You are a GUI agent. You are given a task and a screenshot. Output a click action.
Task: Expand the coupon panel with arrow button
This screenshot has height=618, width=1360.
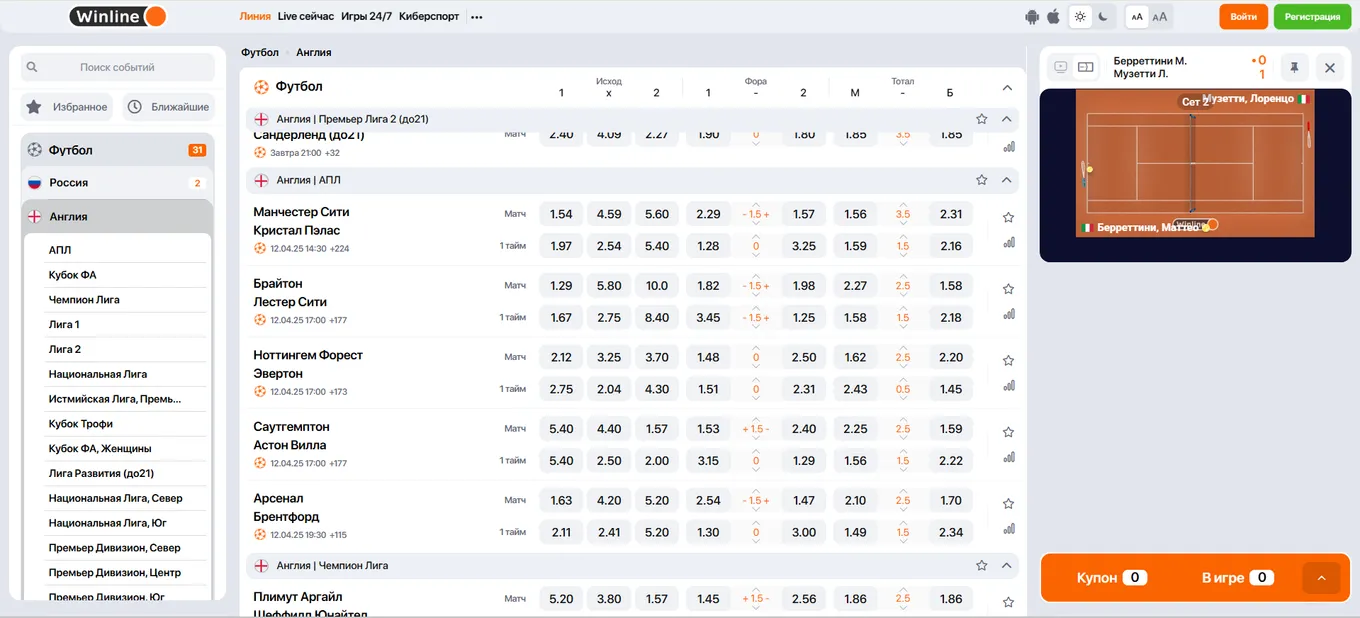1321,578
